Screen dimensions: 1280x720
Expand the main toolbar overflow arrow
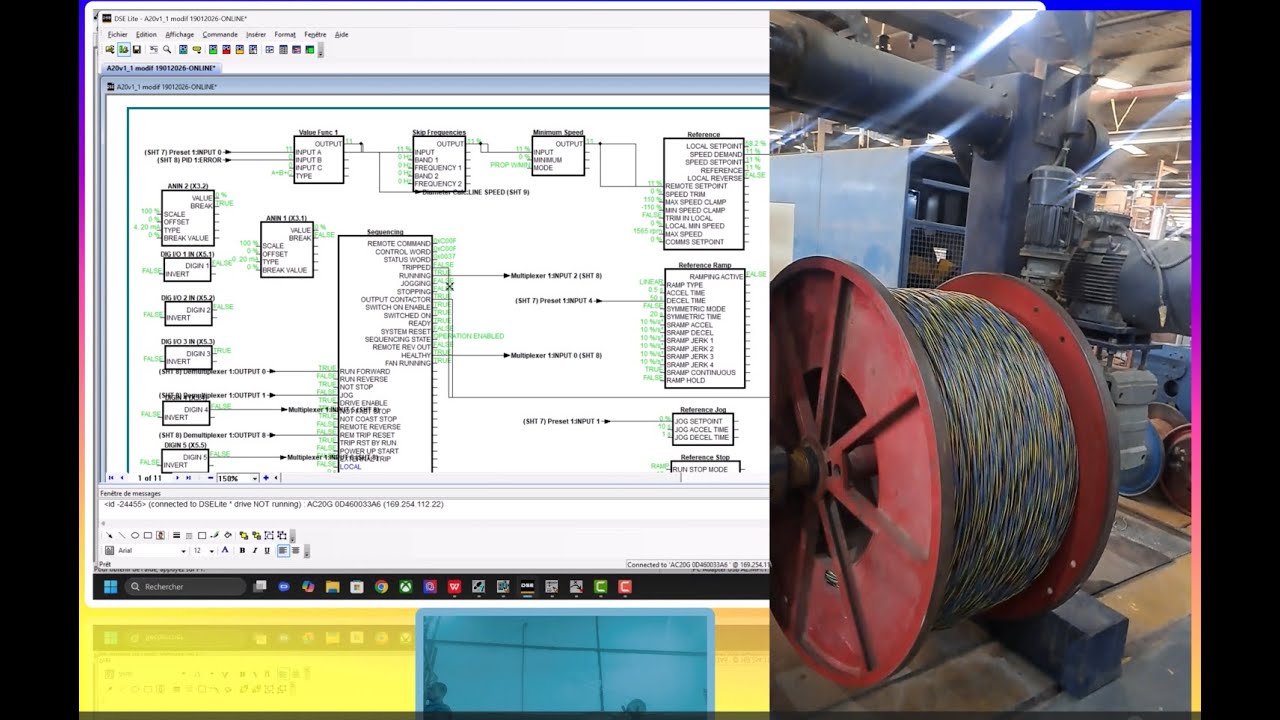click(321, 49)
